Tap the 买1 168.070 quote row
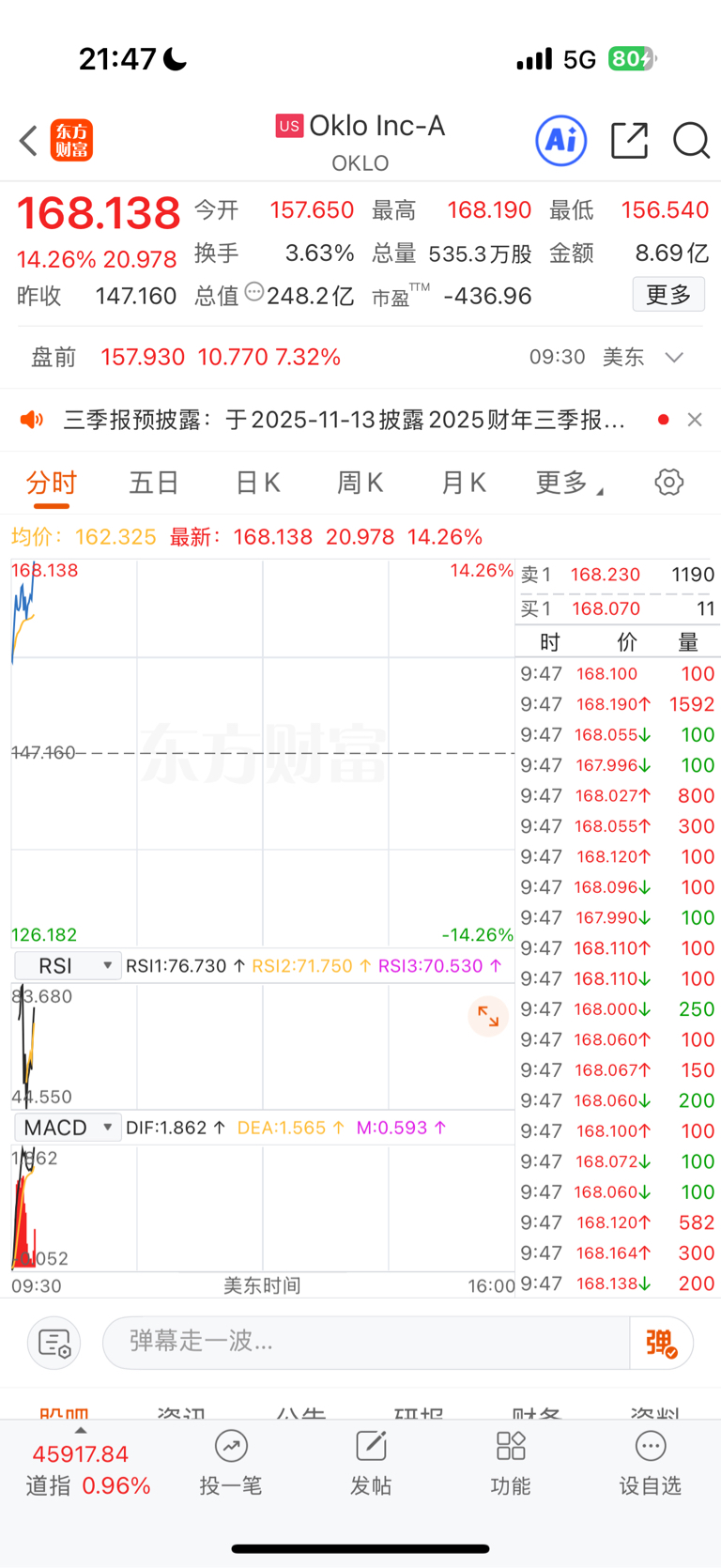Image resolution: width=721 pixels, height=1568 pixels. (618, 608)
